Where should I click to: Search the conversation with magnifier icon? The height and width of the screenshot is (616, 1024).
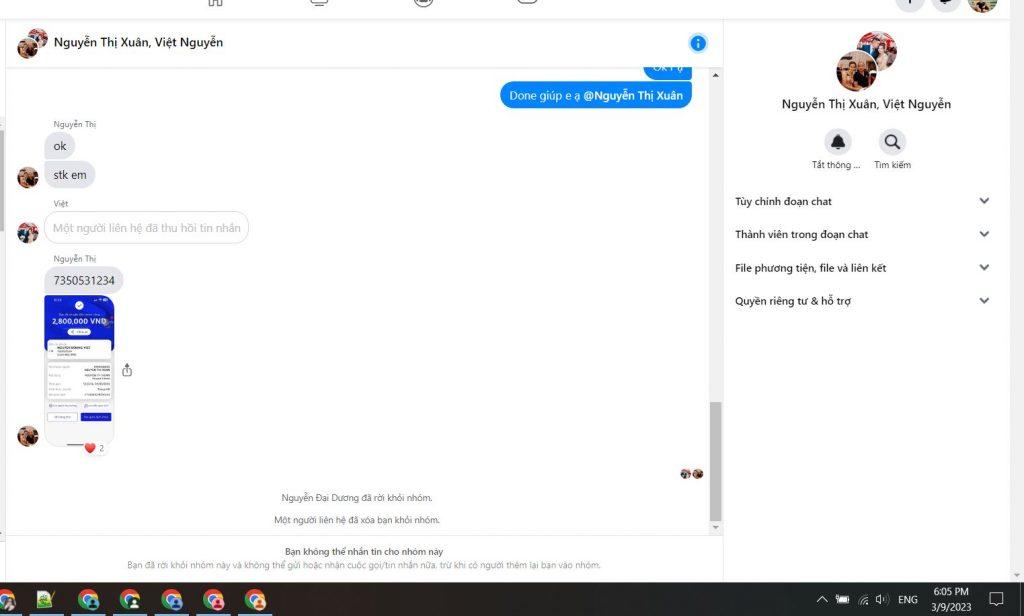[x=892, y=142]
